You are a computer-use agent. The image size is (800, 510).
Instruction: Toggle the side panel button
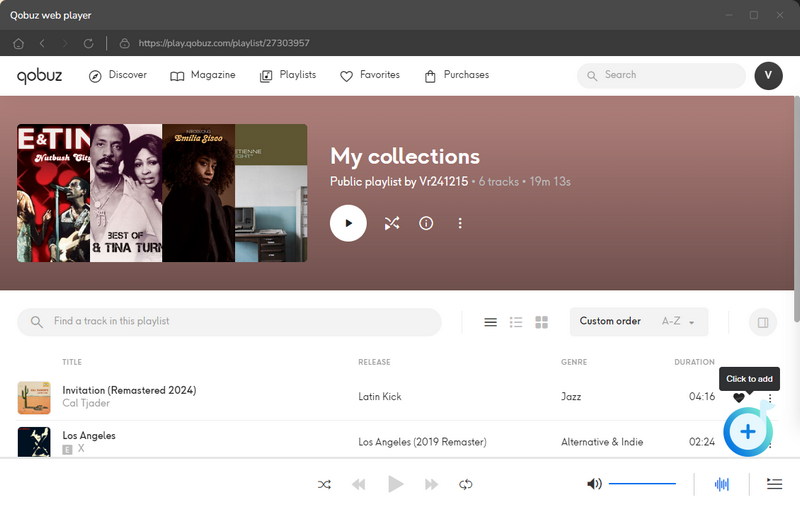(x=763, y=322)
